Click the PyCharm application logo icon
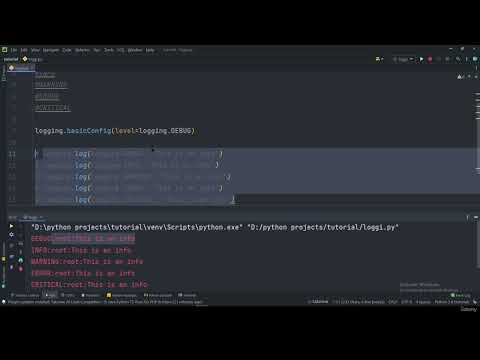 point(4,50)
